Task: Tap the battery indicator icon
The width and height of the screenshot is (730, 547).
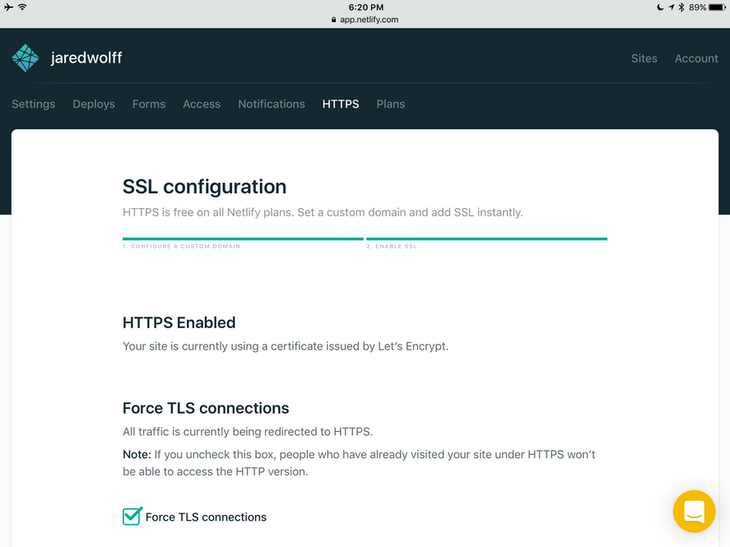Action: click(717, 7)
